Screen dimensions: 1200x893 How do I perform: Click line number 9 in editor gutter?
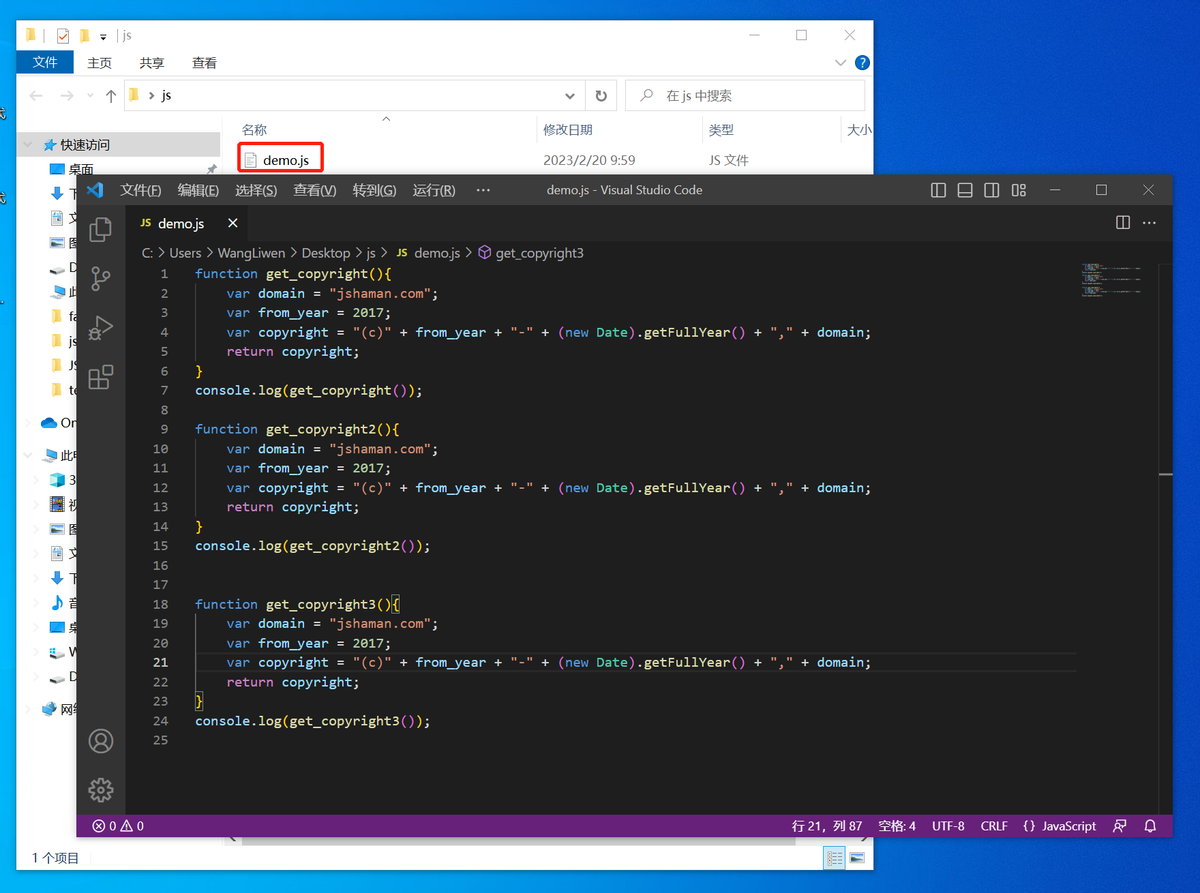coord(164,429)
